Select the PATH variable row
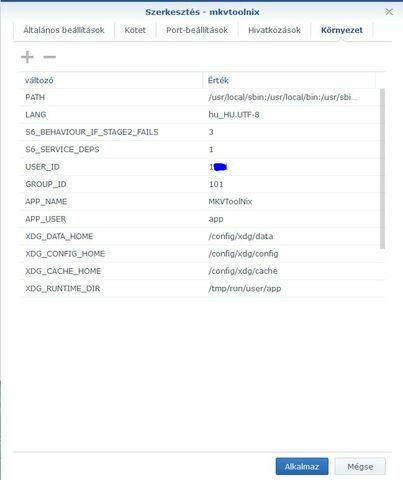Screen dimensions: 403x480 tap(199, 97)
